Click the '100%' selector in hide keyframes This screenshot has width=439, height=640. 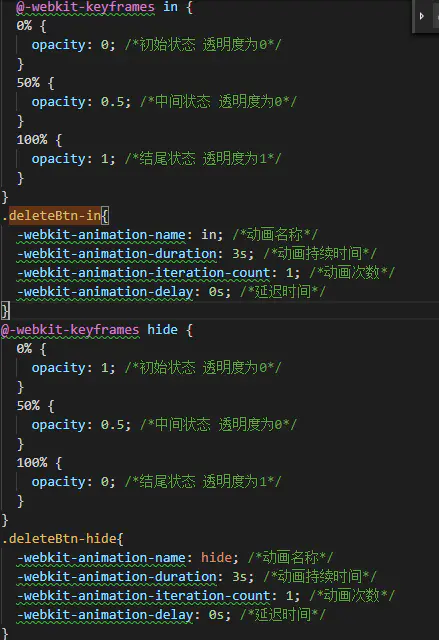(x=32, y=463)
